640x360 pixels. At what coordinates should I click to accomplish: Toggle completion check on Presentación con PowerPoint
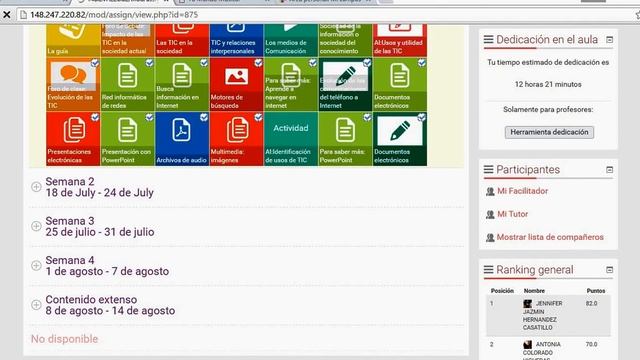(149, 118)
